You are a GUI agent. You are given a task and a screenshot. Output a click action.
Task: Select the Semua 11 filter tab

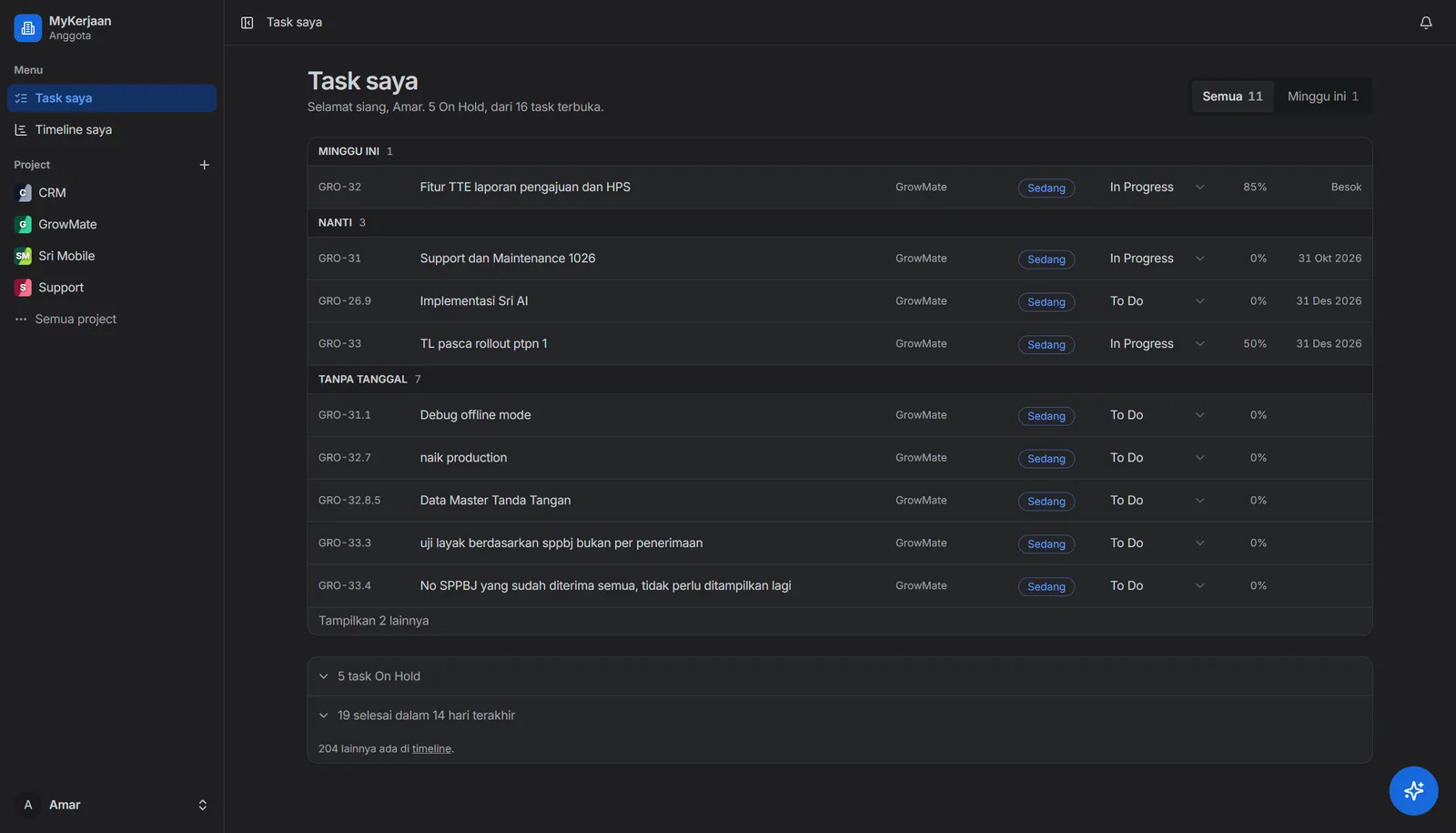(x=1232, y=97)
